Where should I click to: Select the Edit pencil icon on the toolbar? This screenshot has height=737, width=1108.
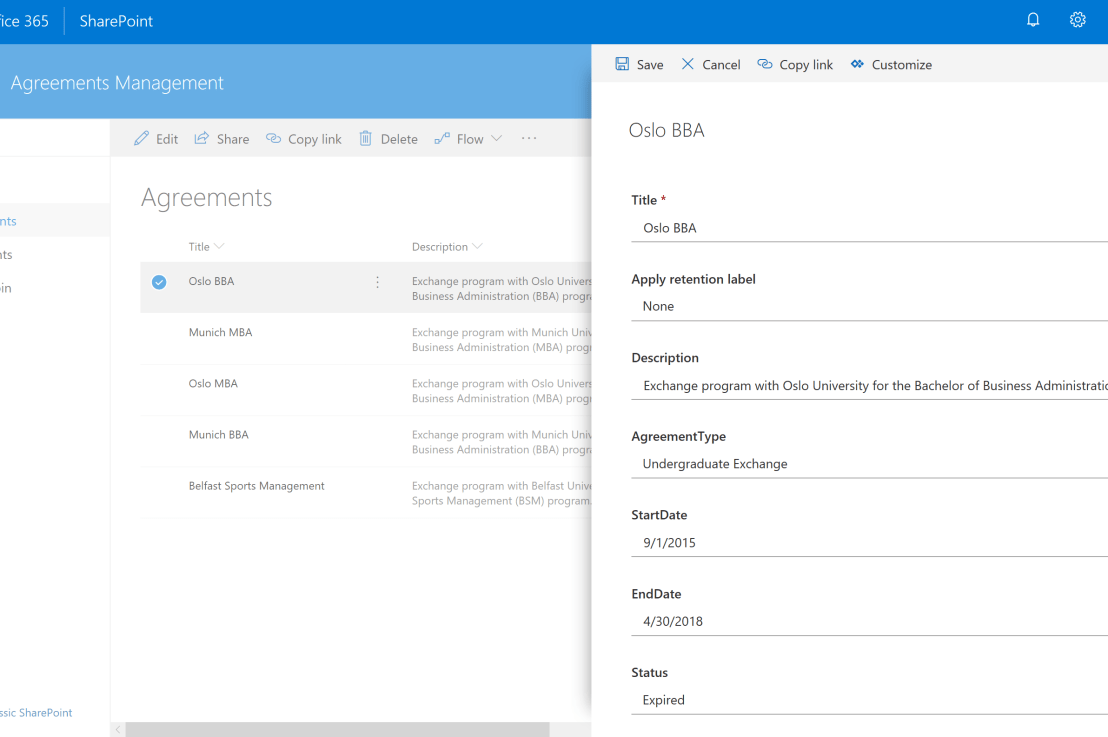point(141,138)
